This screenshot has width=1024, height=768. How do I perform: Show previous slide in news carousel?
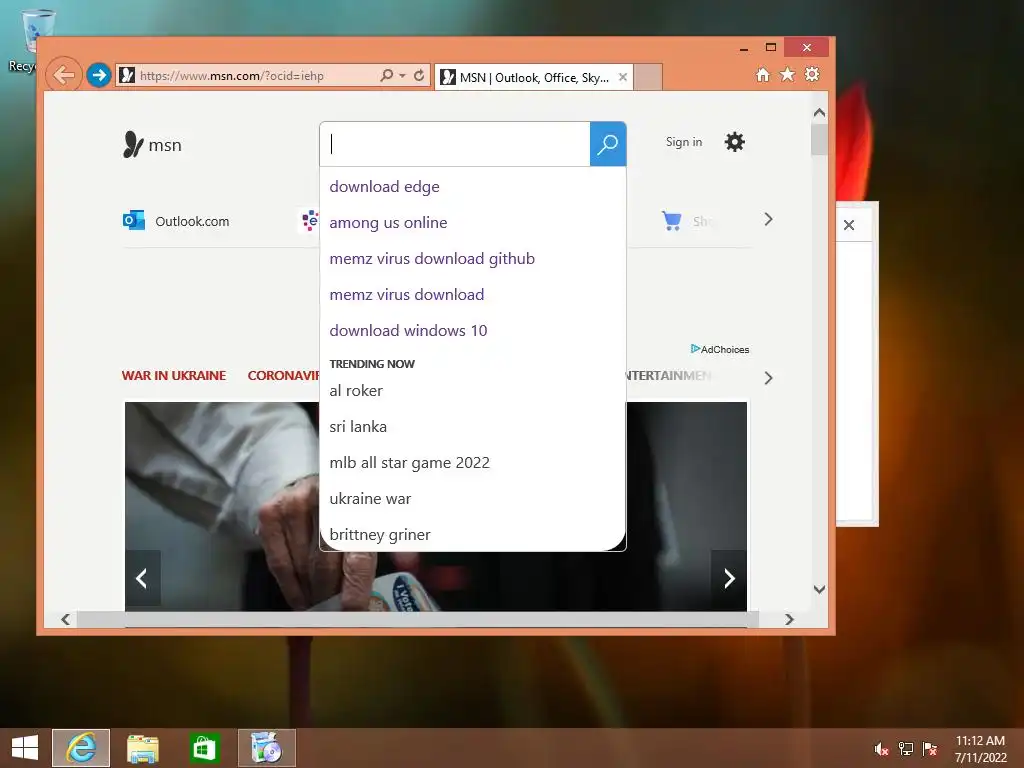142,578
